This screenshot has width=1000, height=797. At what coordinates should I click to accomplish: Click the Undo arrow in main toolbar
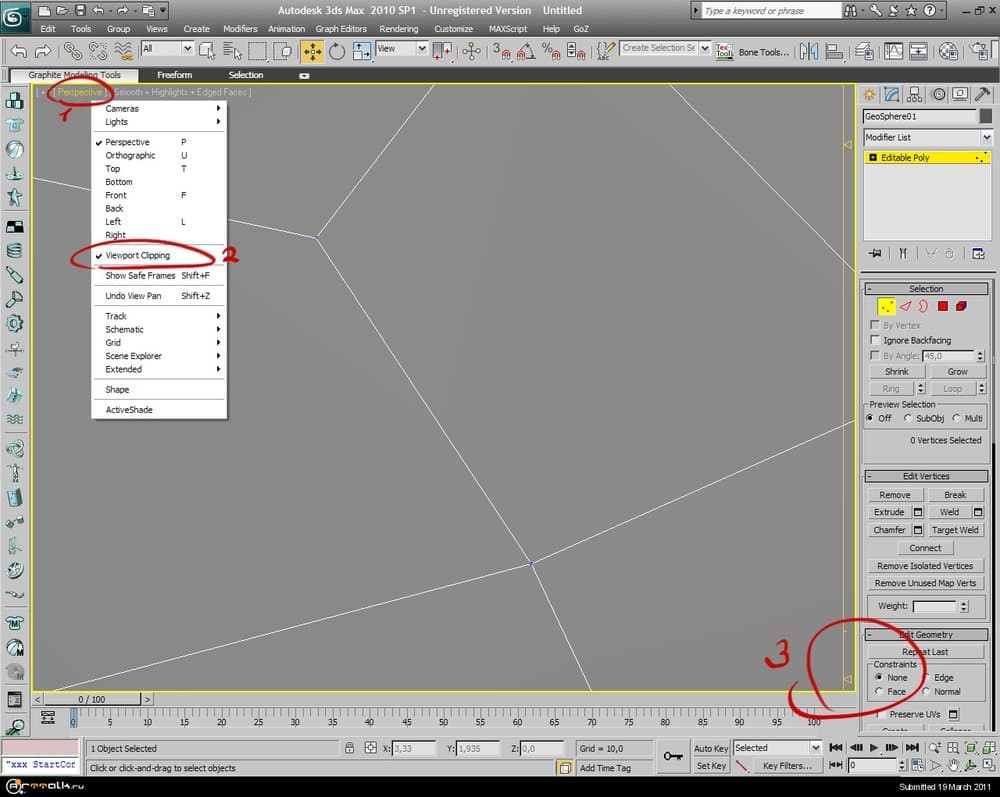(19, 50)
